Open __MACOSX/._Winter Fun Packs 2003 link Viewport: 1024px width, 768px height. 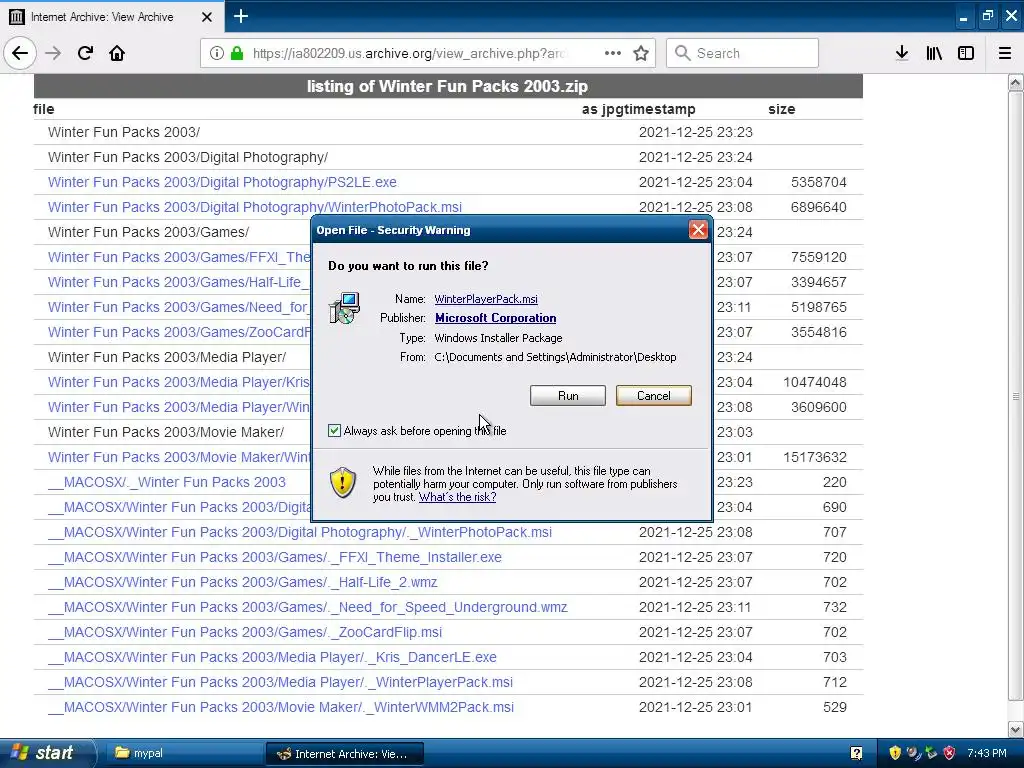[x=167, y=482]
